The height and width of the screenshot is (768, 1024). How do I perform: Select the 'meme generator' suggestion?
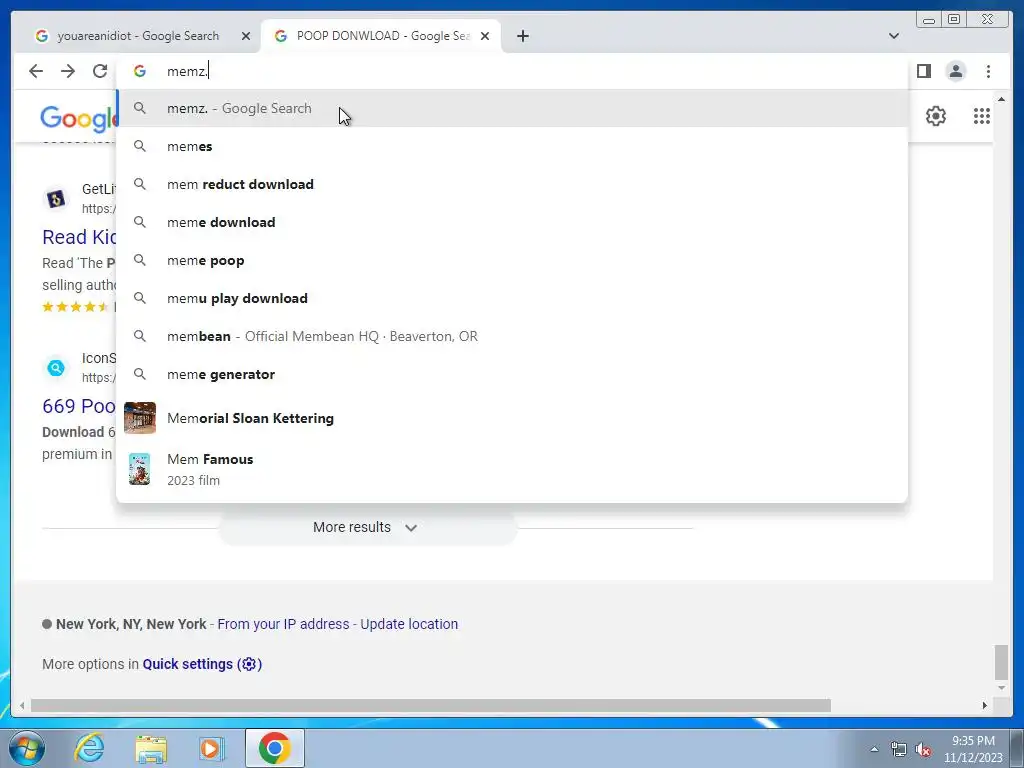[x=512, y=374]
